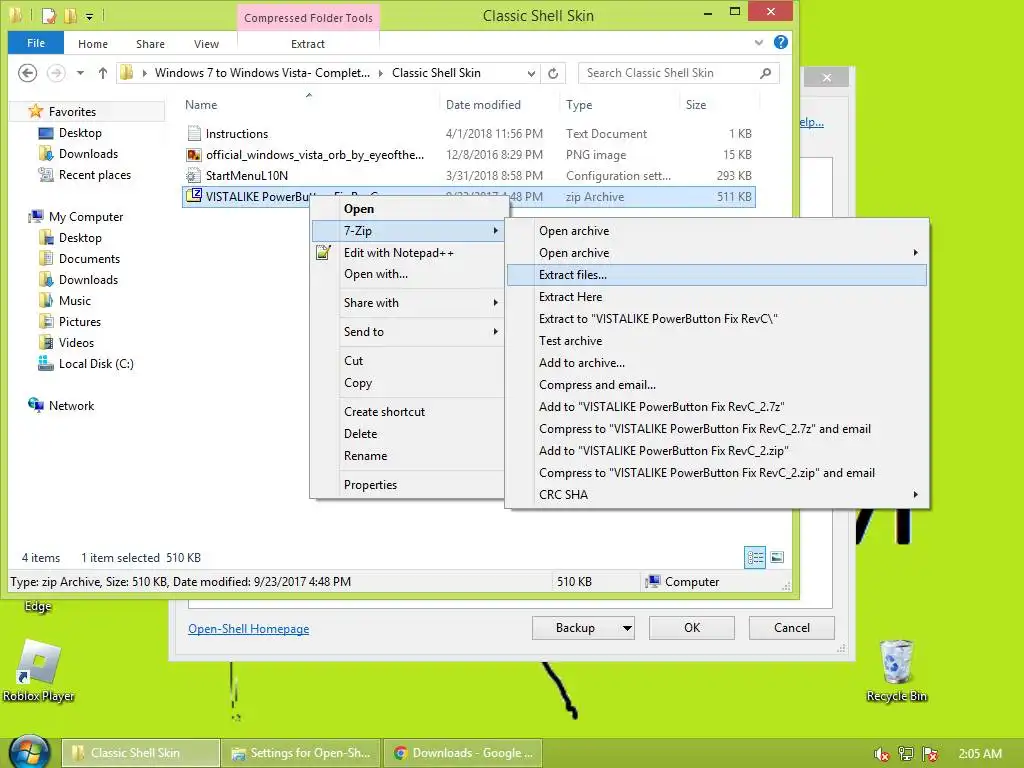Viewport: 1024px width, 768px height.
Task: Expand the ribbon with chevron
Action: tap(758, 42)
